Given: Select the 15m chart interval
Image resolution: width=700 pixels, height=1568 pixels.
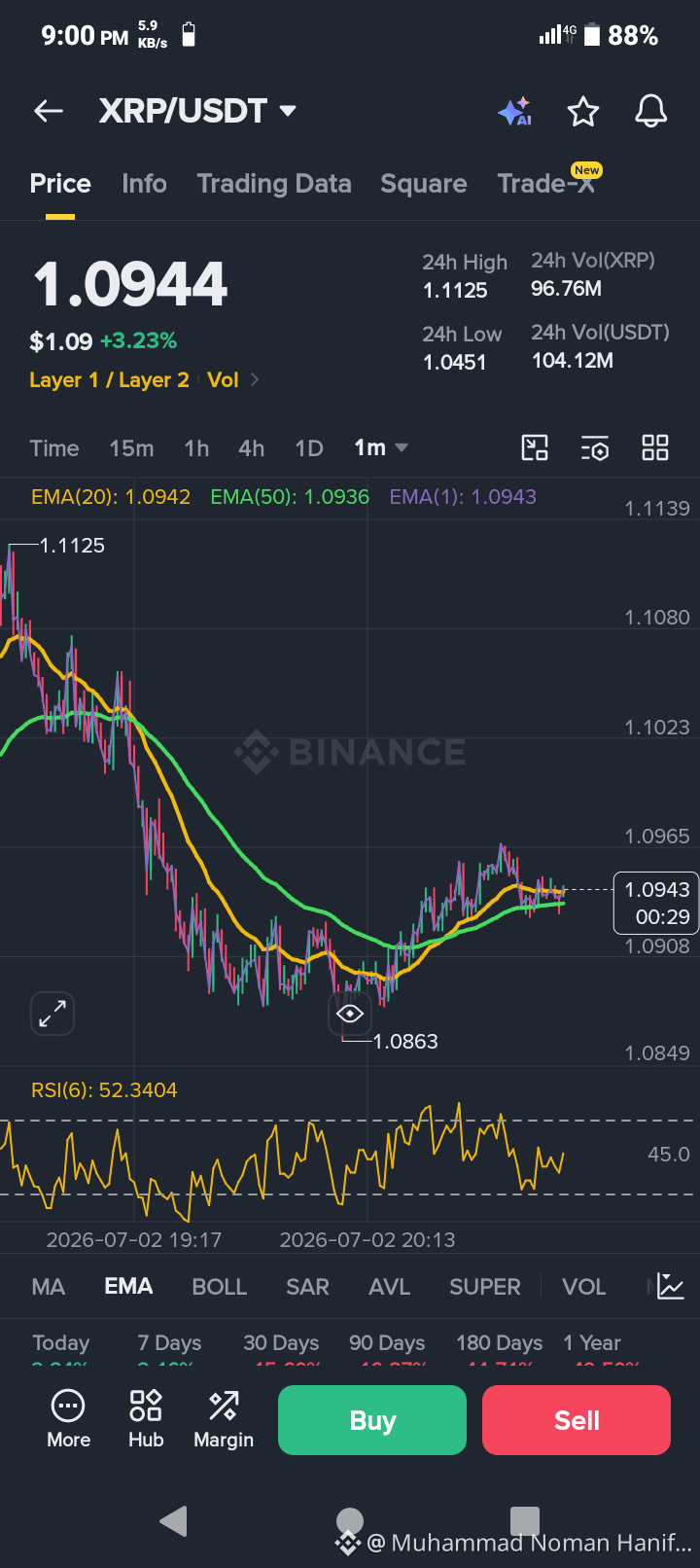Looking at the screenshot, I should pos(131,448).
